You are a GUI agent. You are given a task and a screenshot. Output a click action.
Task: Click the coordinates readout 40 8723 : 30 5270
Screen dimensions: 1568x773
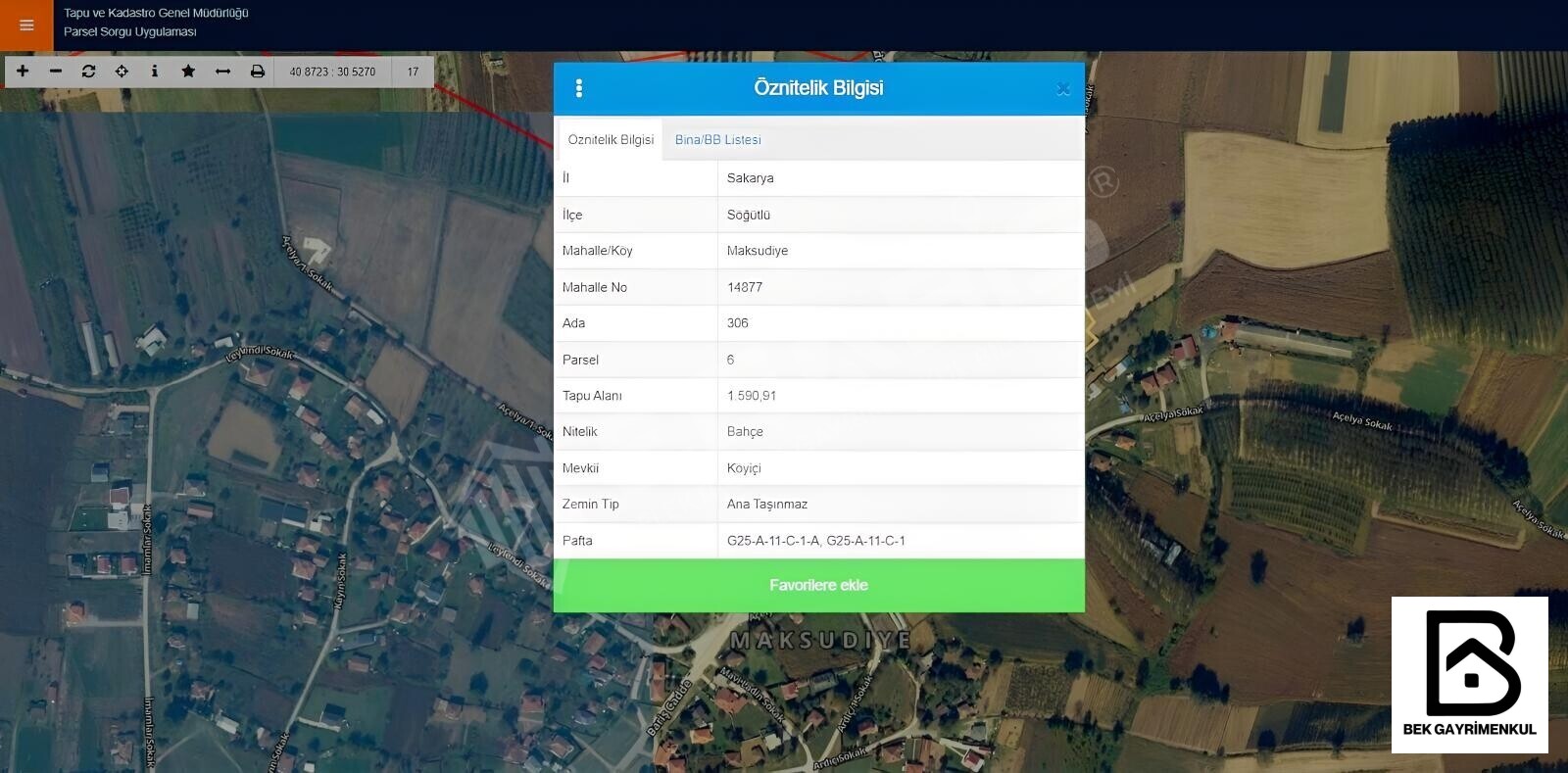332,72
